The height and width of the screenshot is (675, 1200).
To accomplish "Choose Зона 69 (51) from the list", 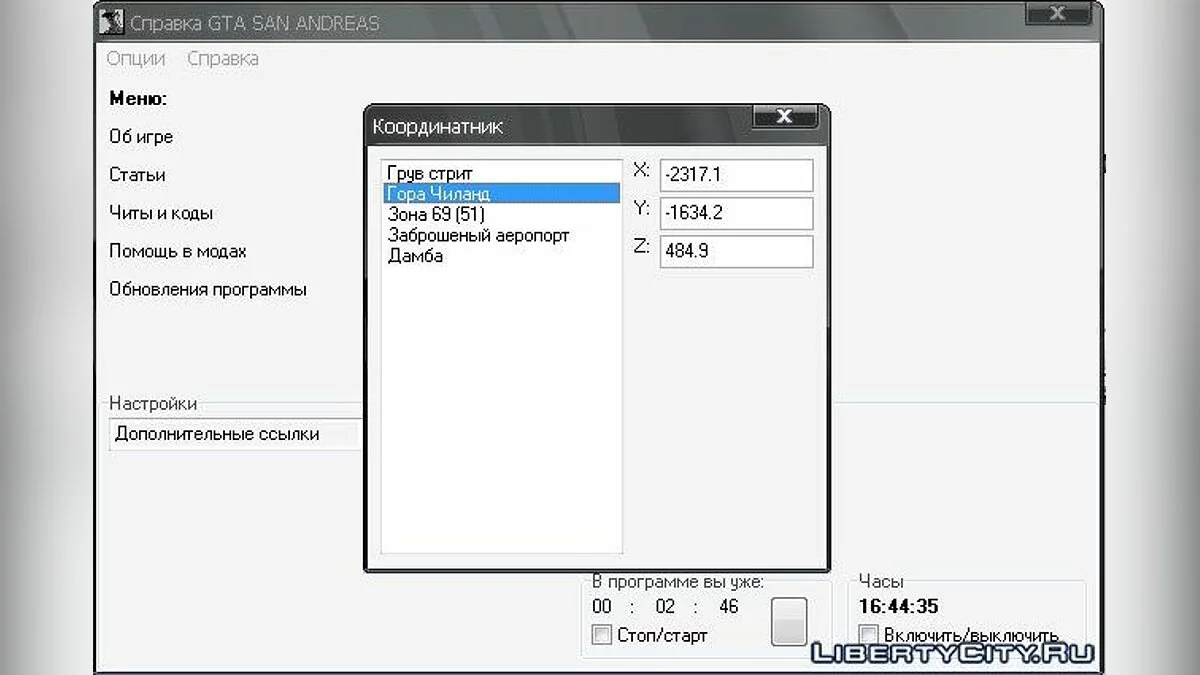I will pos(436,214).
